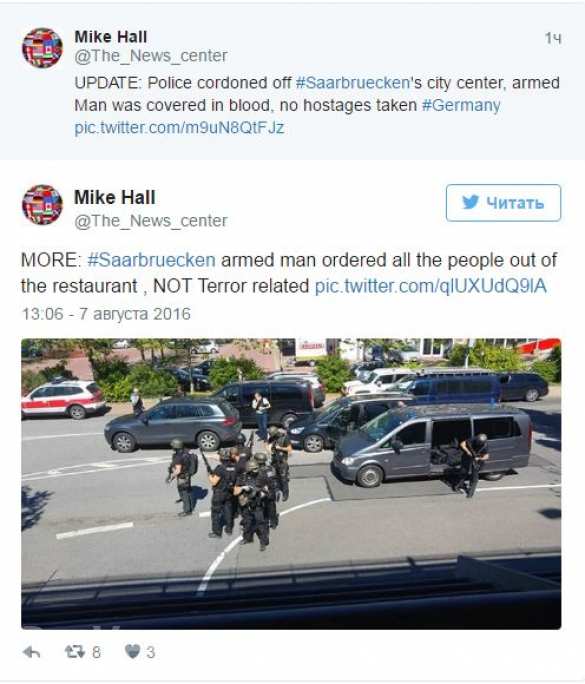This screenshot has width=585, height=684.
Task: Open Mike Hall avatar in main tweet
Action: click(x=42, y=205)
